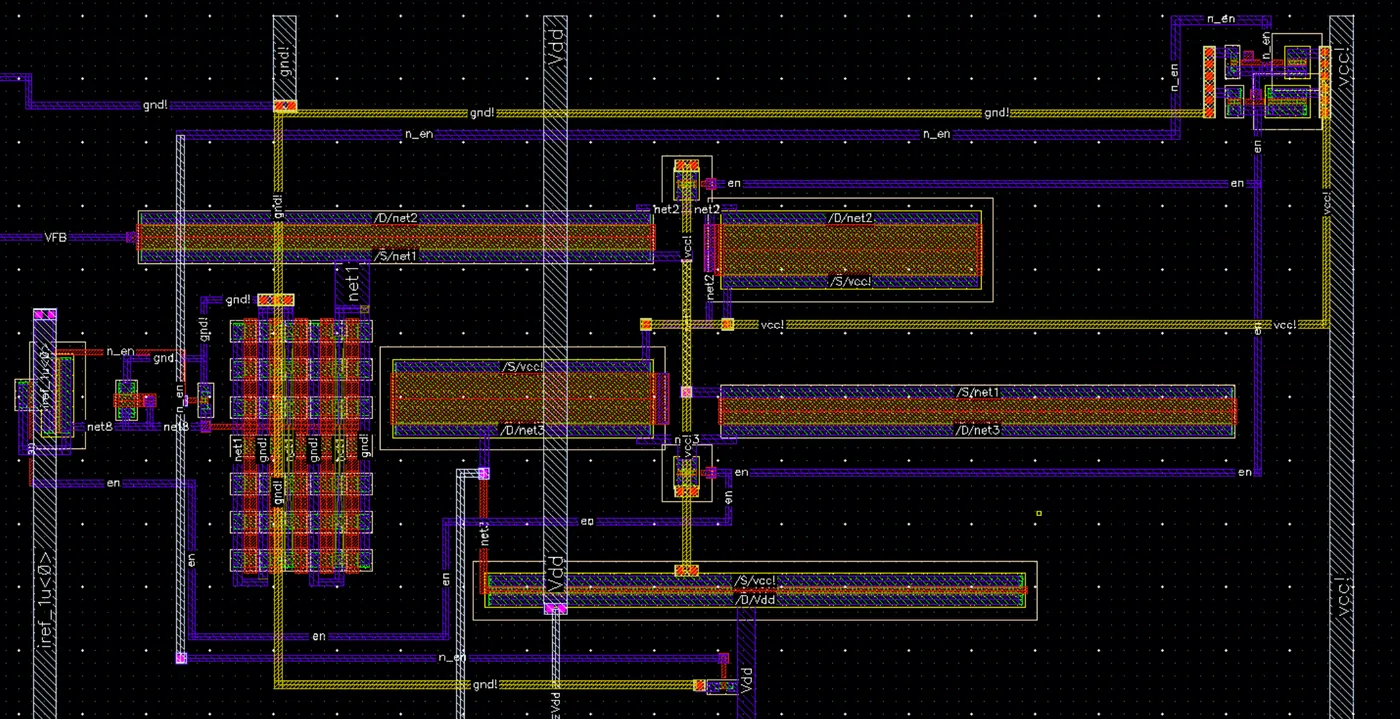Click upper Vdd label on hatched vertical rail
This screenshot has width=1400, height=719.
556,45
